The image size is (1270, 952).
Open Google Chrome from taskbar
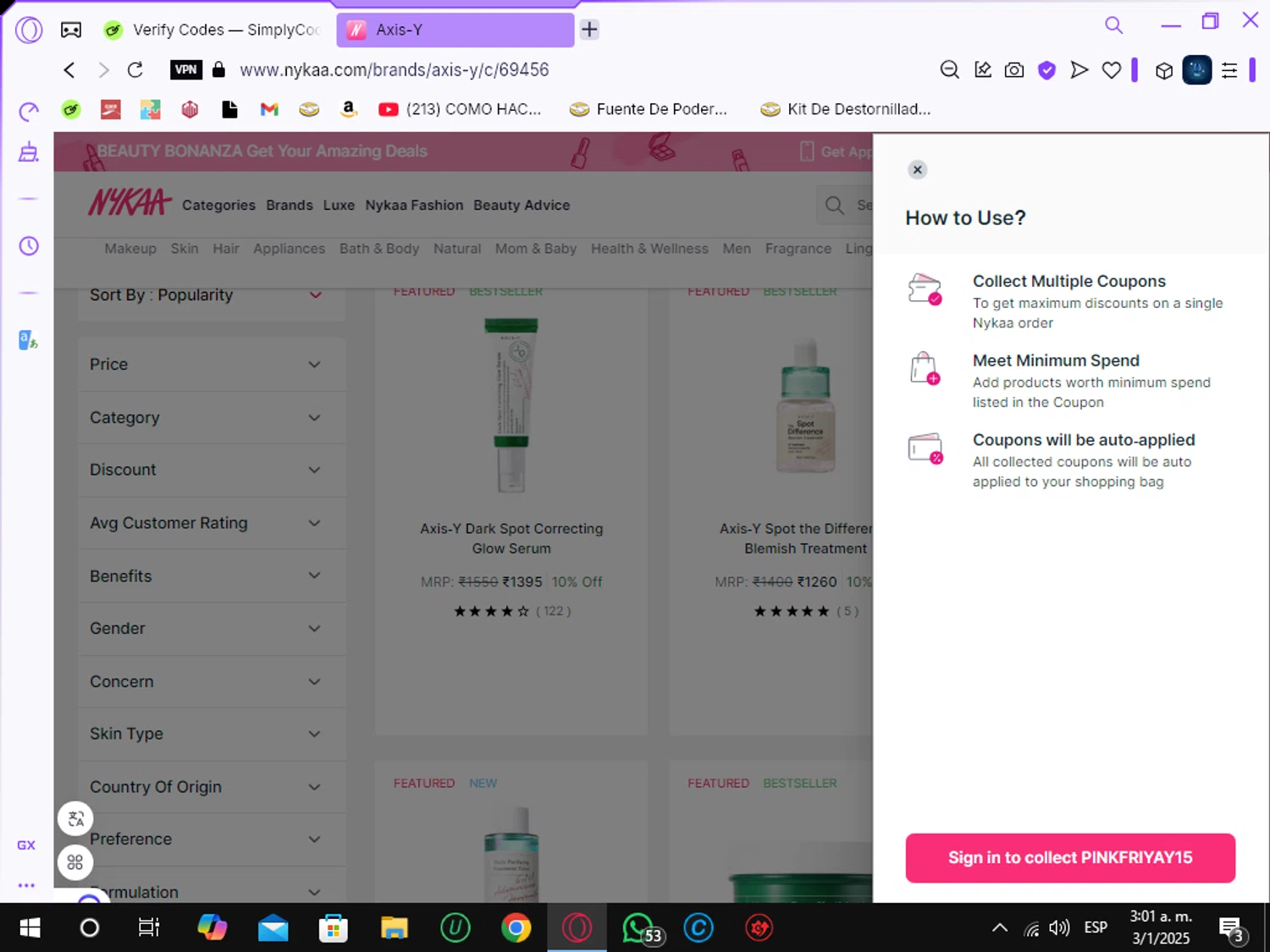[x=516, y=928]
